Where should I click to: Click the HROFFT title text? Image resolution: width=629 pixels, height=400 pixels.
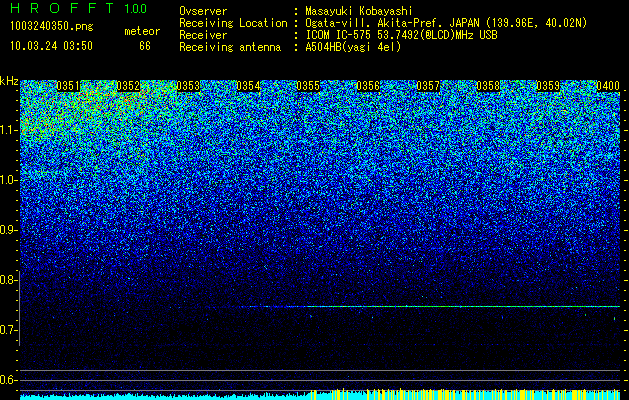62,8
